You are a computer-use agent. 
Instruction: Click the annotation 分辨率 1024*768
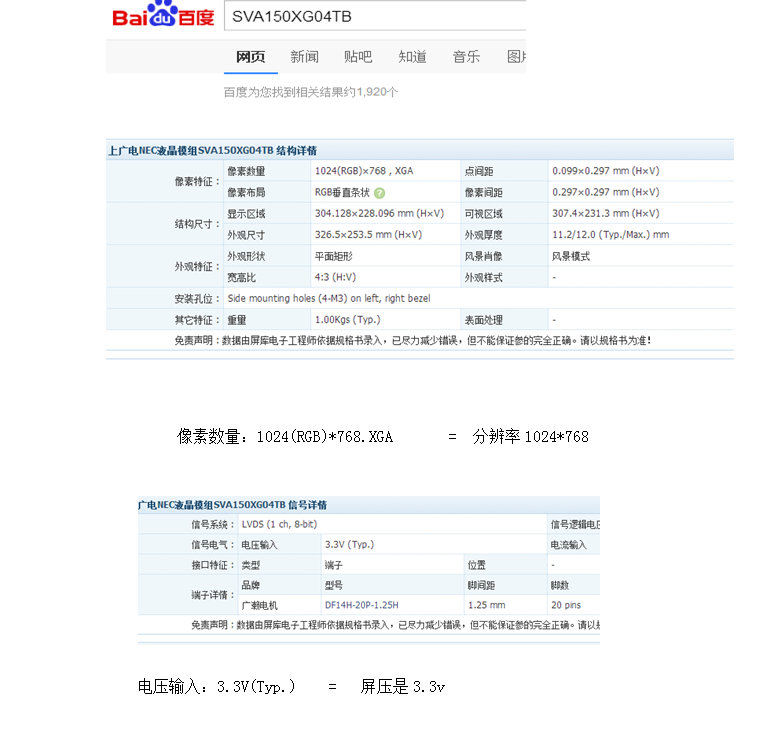pyautogui.click(x=530, y=436)
